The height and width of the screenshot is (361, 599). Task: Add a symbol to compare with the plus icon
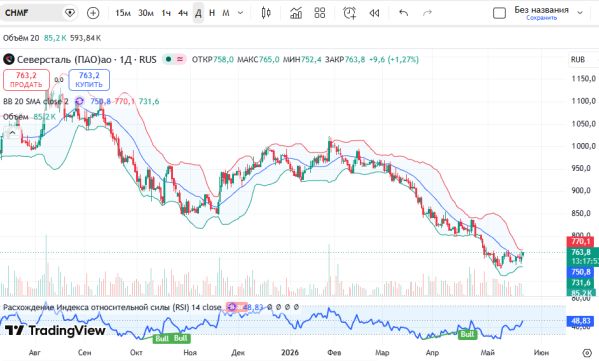point(93,13)
